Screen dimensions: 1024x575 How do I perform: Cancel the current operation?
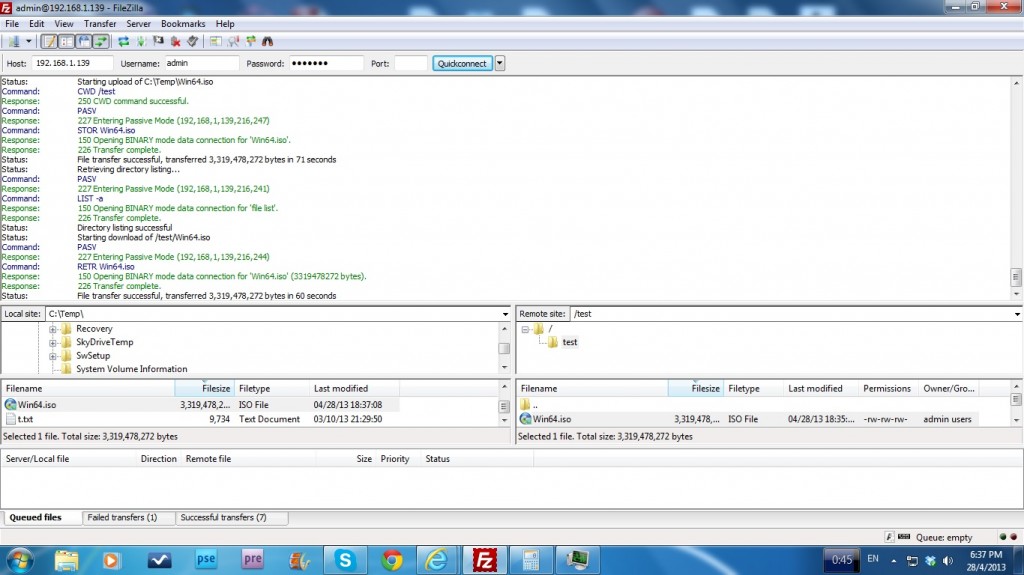coord(158,41)
